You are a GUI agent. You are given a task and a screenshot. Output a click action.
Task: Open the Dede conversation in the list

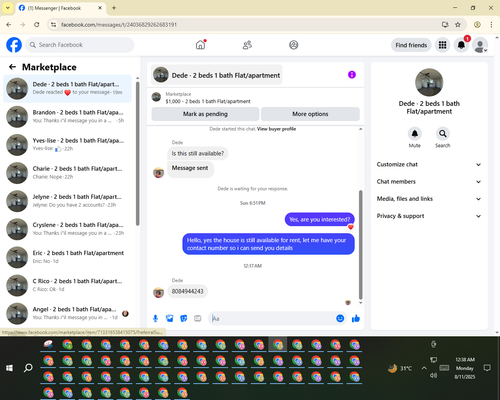tap(67, 88)
